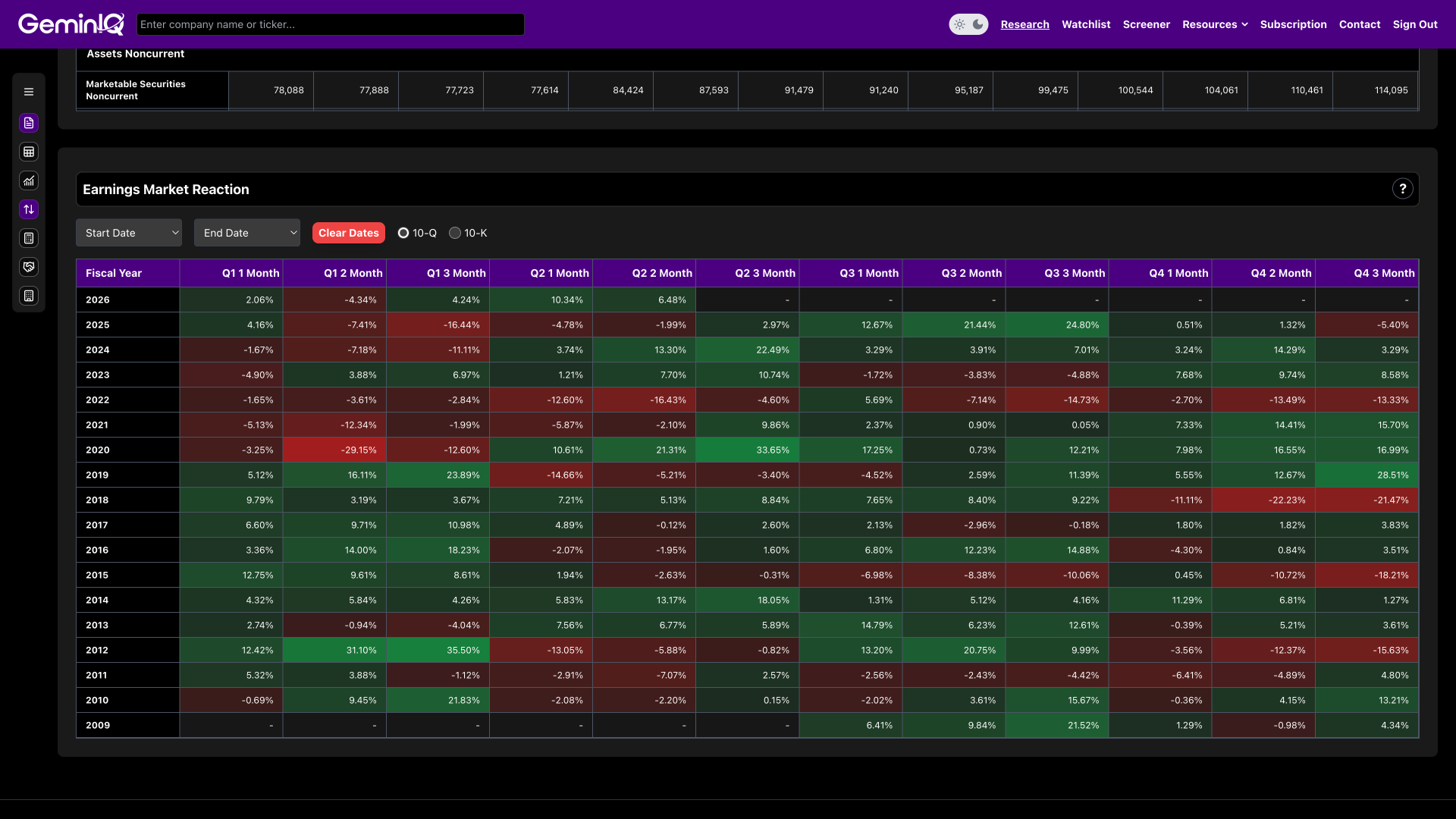
Task: Click the Q1 3 Month column header
Action: 438,273
